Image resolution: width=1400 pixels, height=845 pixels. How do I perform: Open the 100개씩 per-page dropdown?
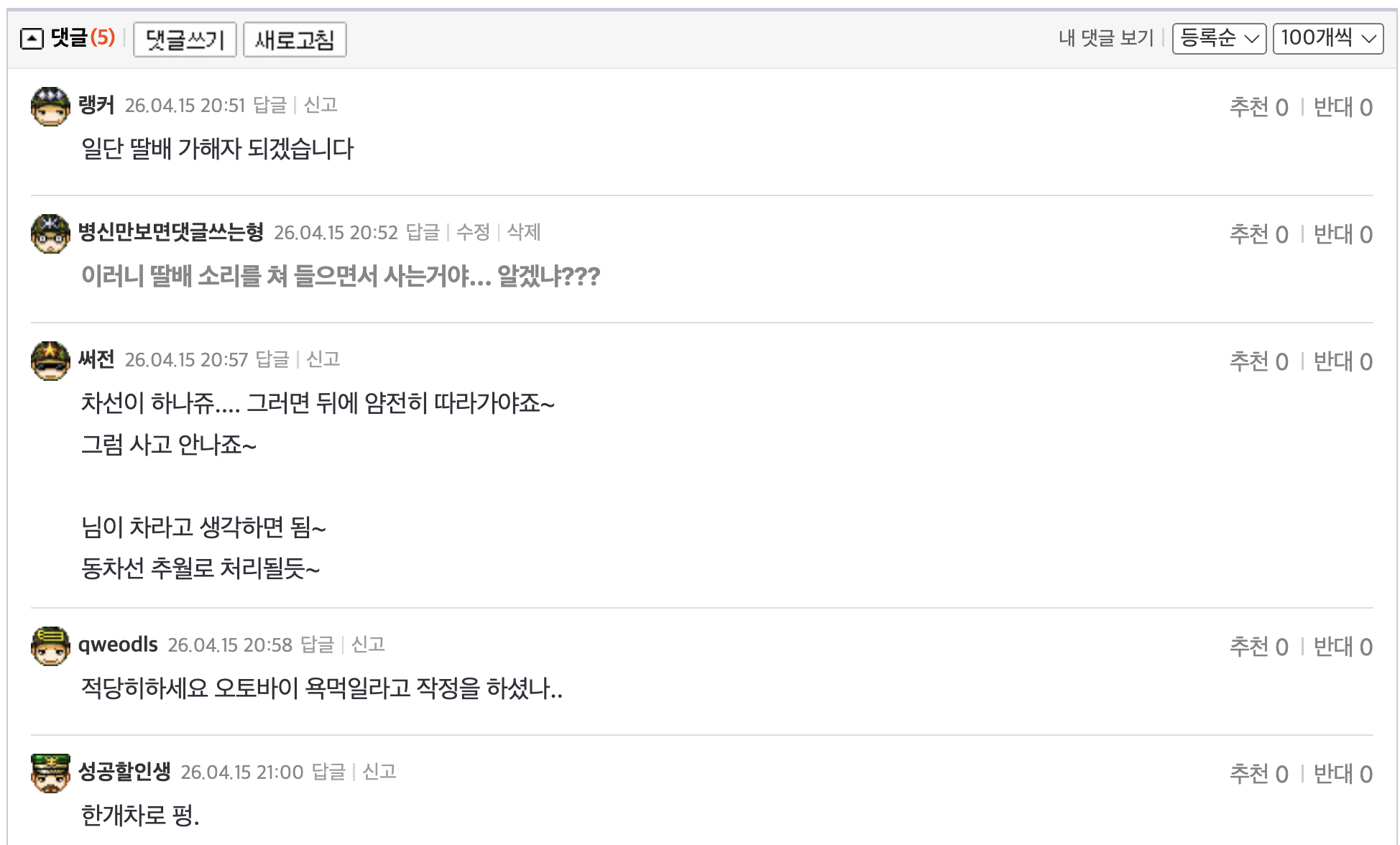[x=1327, y=40]
